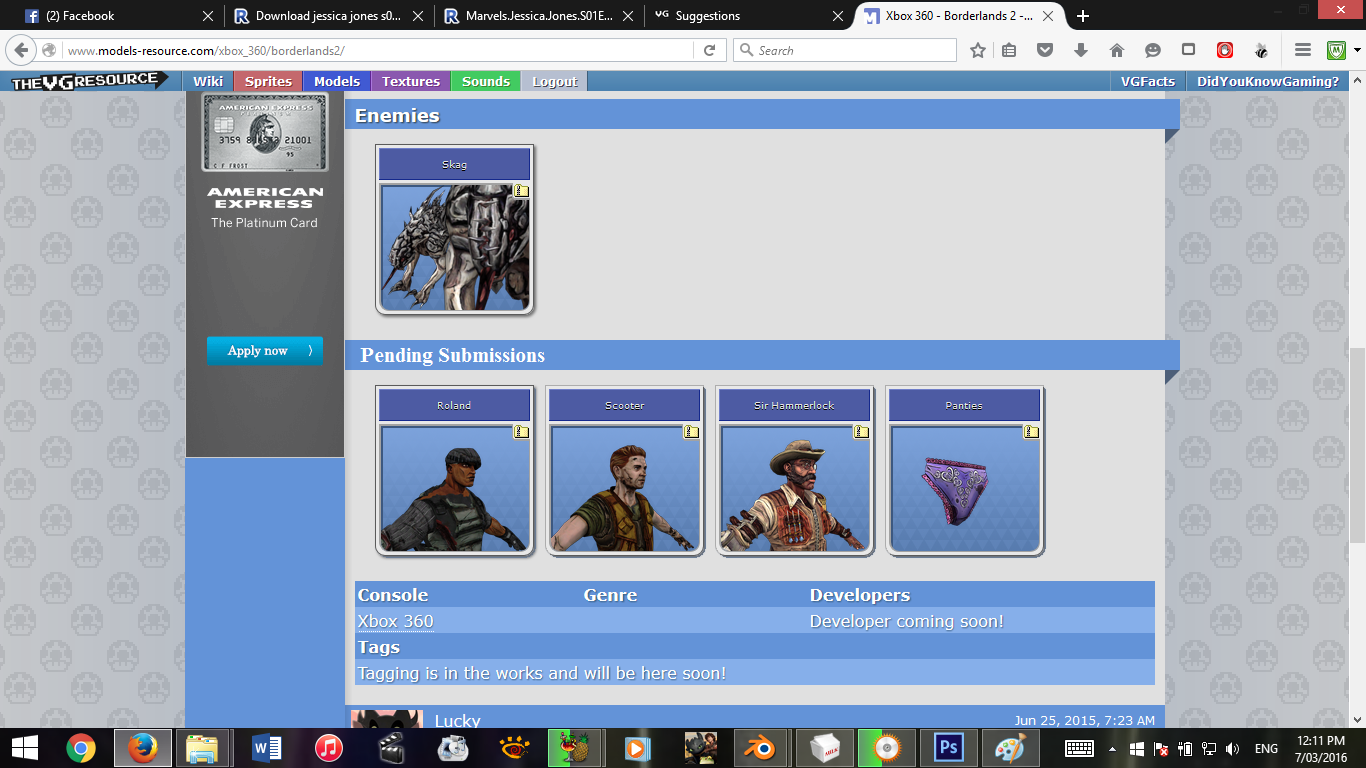Open the Skag model thumbnail
1366x768 pixels.
[455, 247]
